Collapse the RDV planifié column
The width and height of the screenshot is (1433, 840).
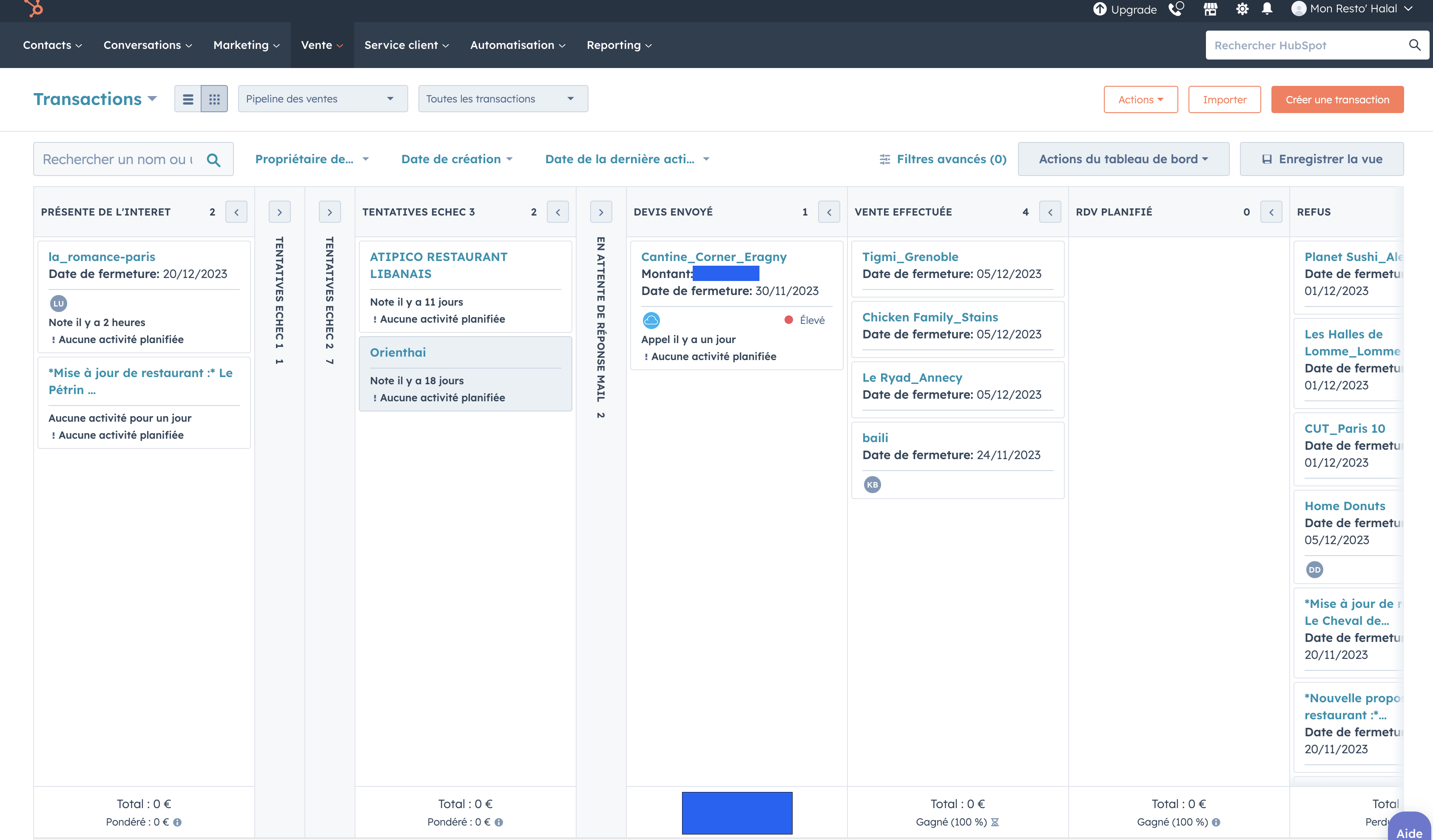1271,212
